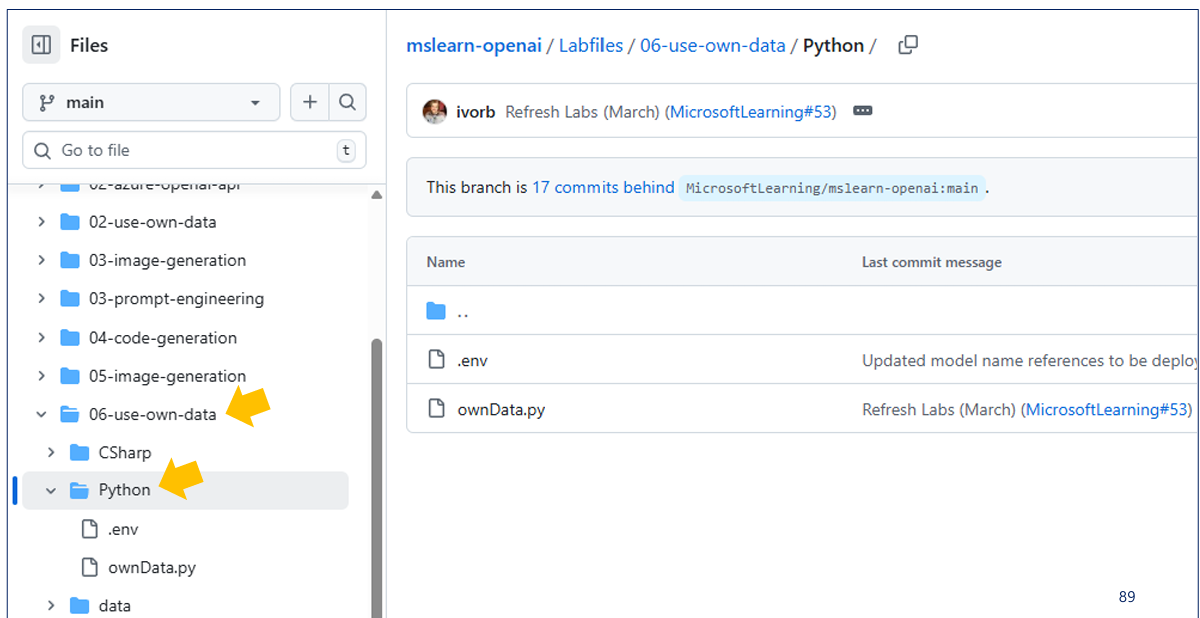This screenshot has width=1200, height=618.
Task: Click the search magnifier button beside plus
Action: [x=347, y=102]
